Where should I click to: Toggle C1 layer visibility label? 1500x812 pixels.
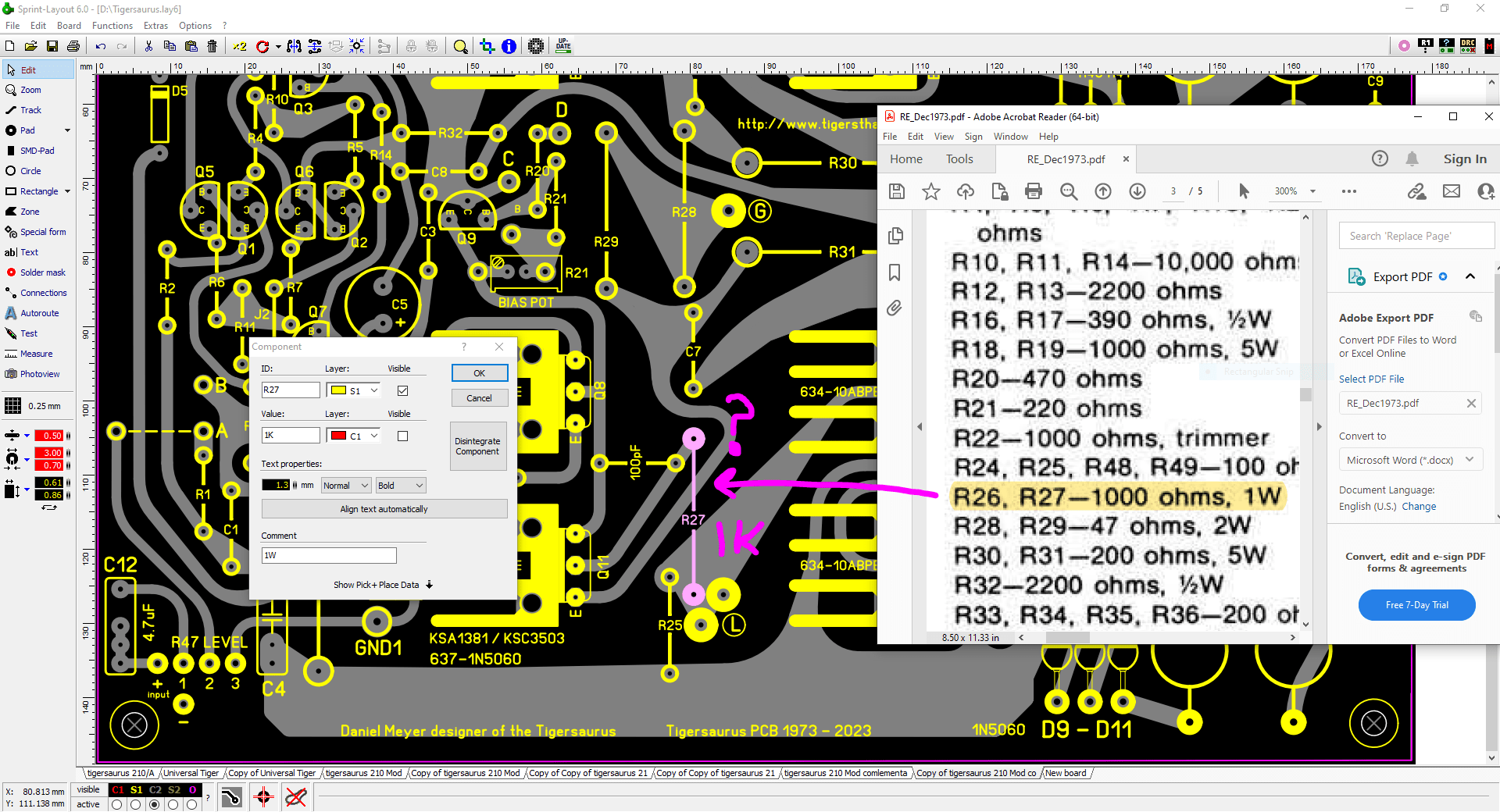[x=118, y=789]
